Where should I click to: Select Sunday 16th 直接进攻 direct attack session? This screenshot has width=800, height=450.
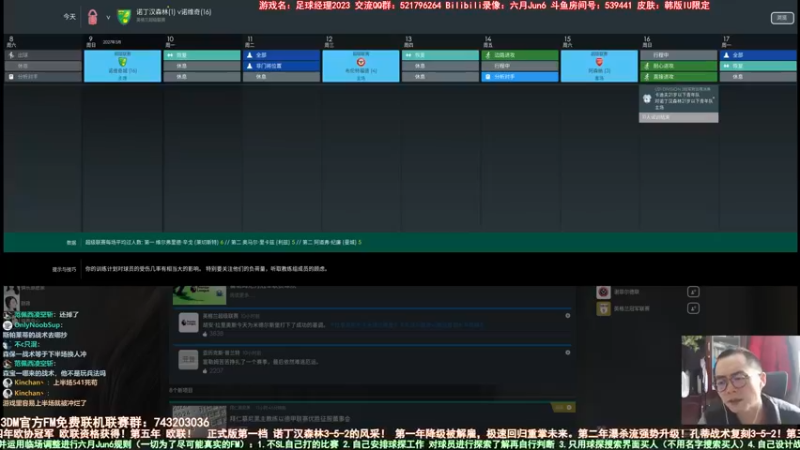point(679,77)
